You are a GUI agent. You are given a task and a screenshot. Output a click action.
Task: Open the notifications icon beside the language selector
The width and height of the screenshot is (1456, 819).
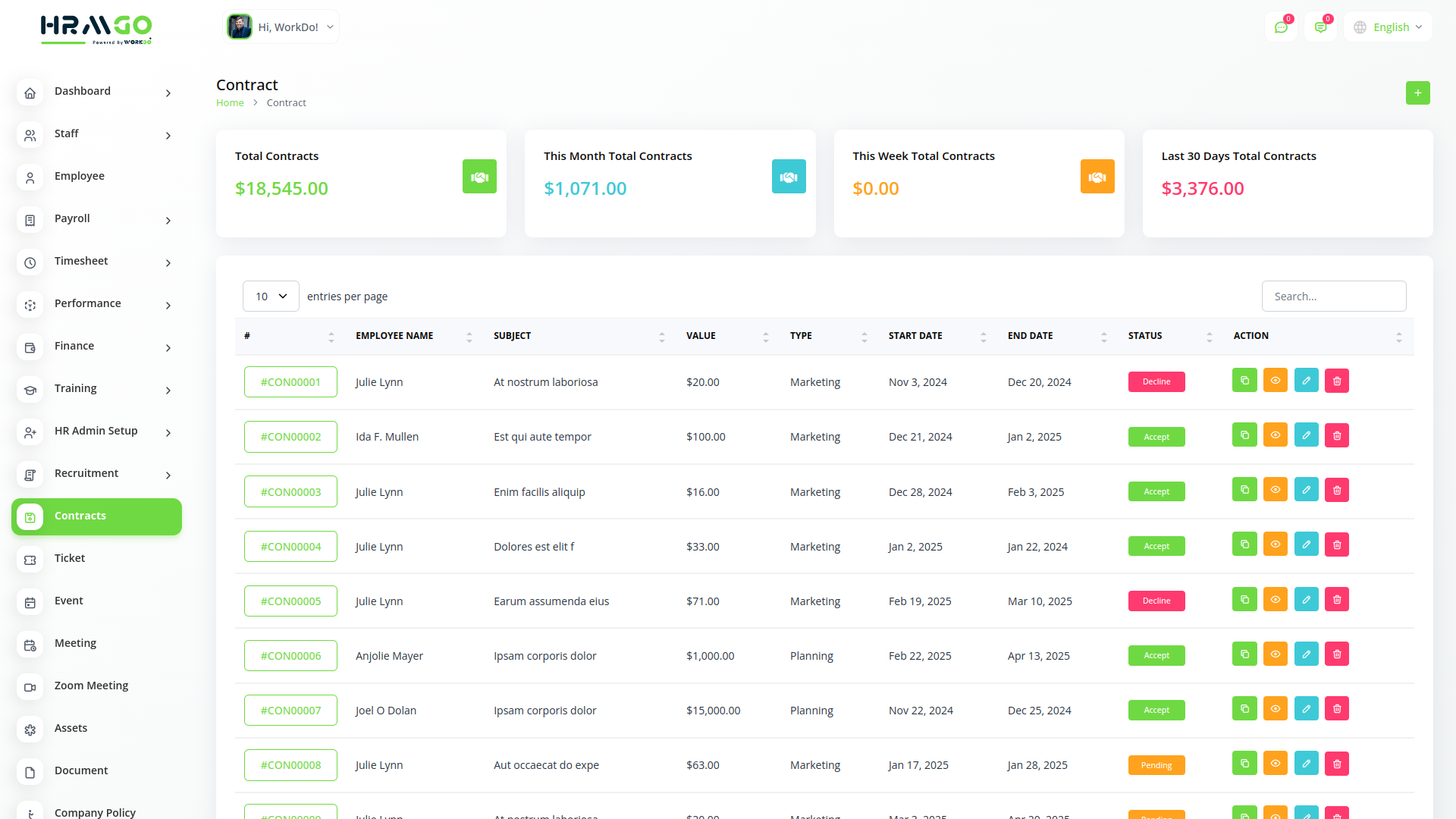tap(1320, 27)
